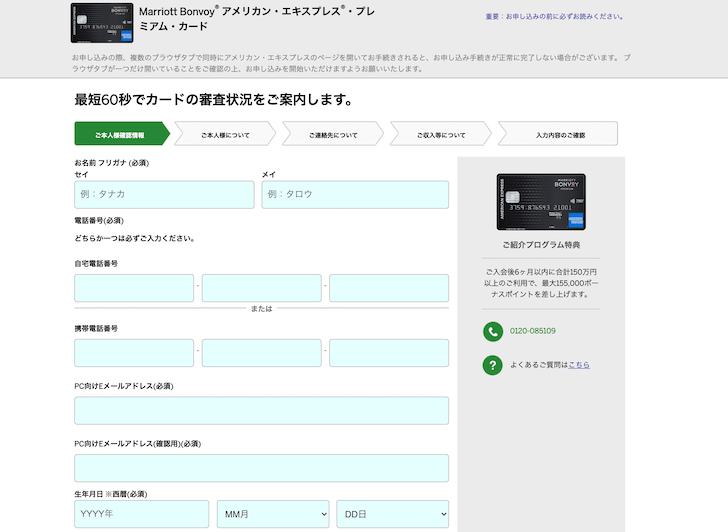Click the card image in the sidebar
This screenshot has width=728, height=532.
[541, 202]
